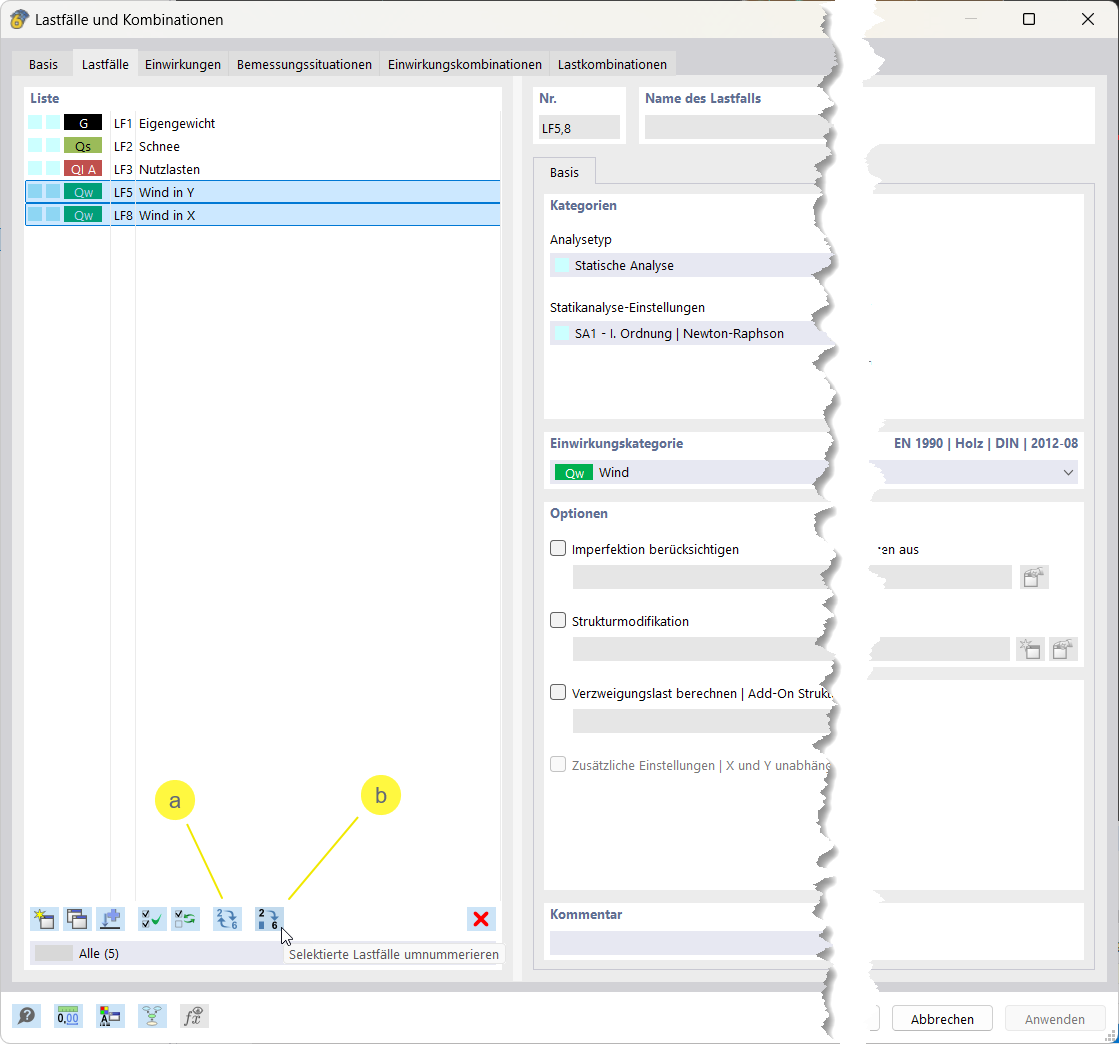The image size is (1119, 1044).
Task: Select LF8 Wind in X row
Action: [x=263, y=215]
